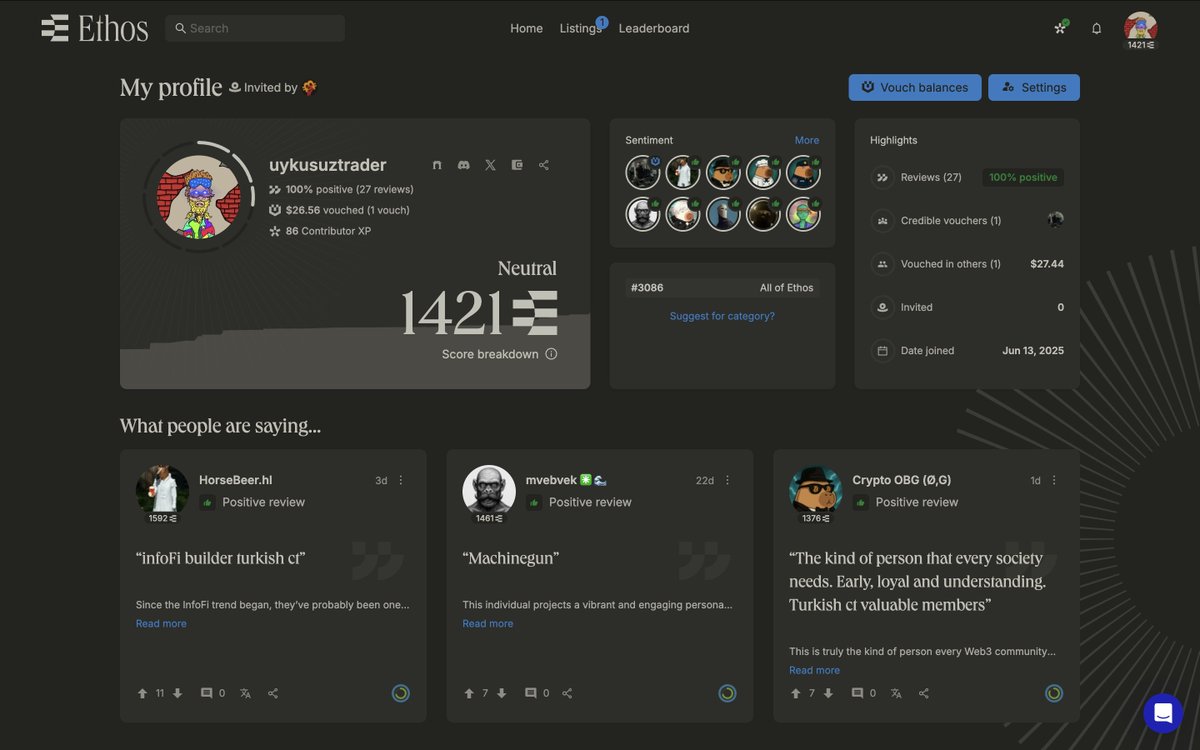Open the Leaderboard page
Image resolution: width=1200 pixels, height=750 pixels.
(x=654, y=28)
